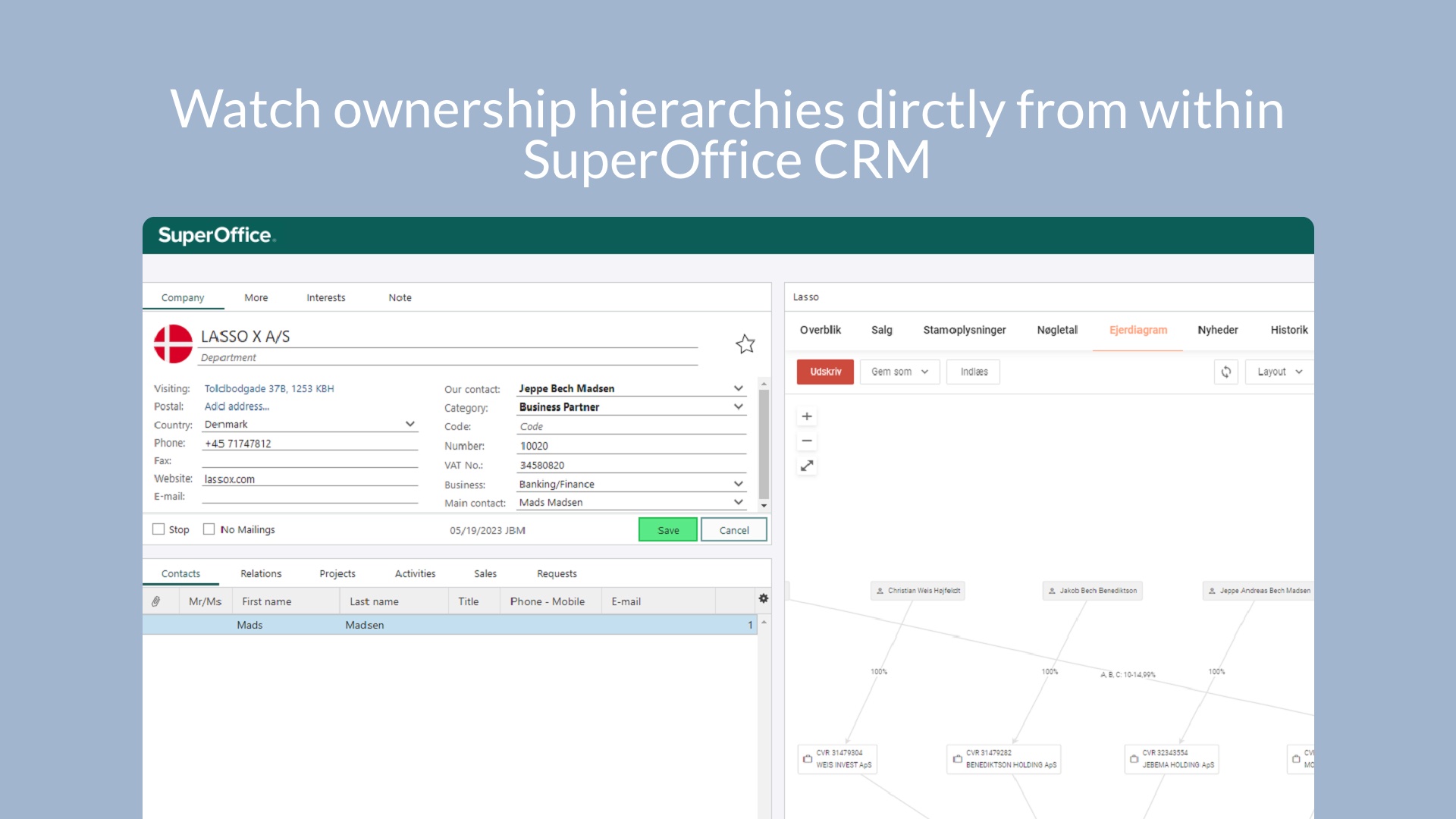Toggle the No Mailings checkbox

tap(209, 529)
